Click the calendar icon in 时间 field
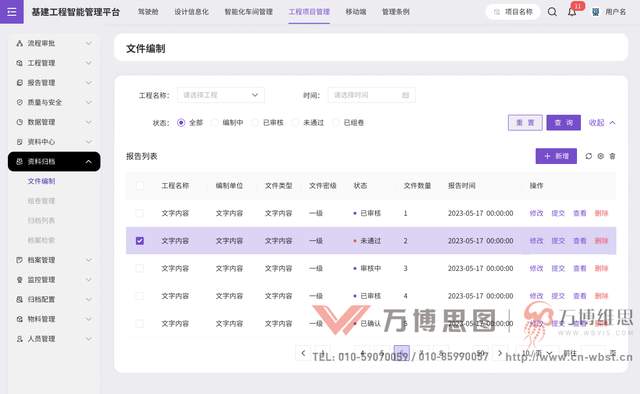Image resolution: width=640 pixels, height=394 pixels. [405, 95]
